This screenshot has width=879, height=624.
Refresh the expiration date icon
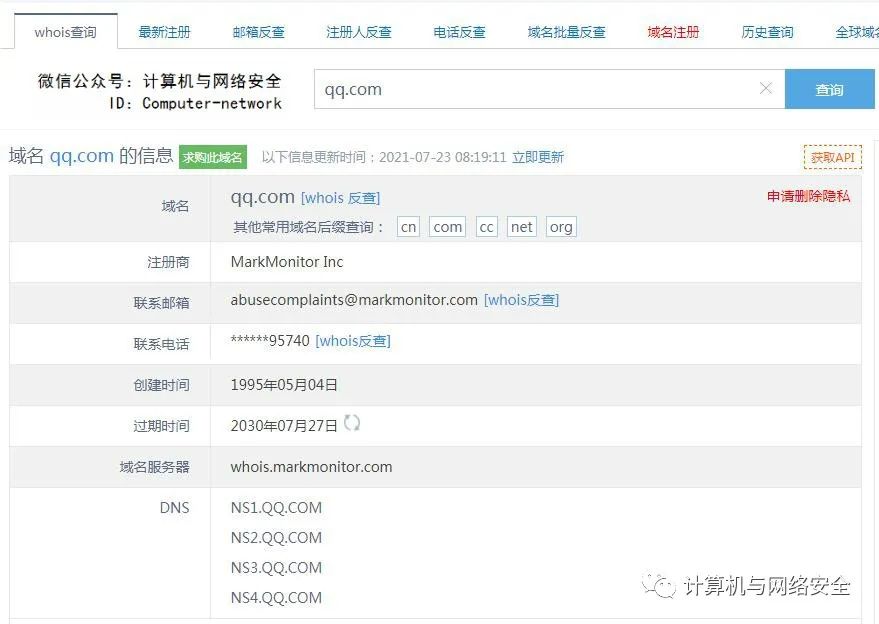[x=351, y=423]
